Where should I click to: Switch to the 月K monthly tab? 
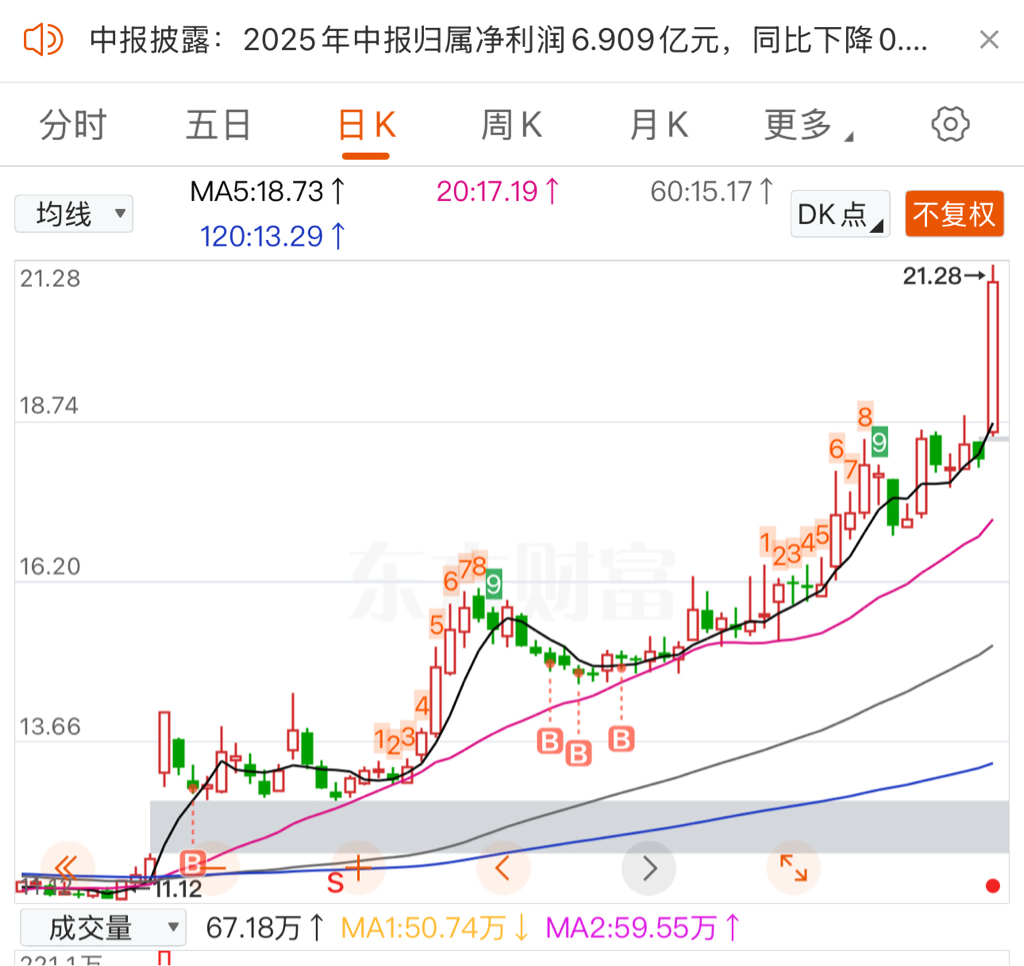pyautogui.click(x=658, y=125)
